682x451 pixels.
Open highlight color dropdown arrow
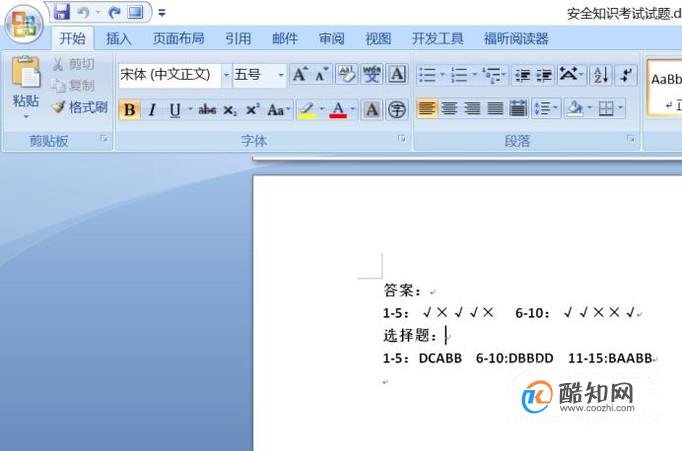point(322,110)
